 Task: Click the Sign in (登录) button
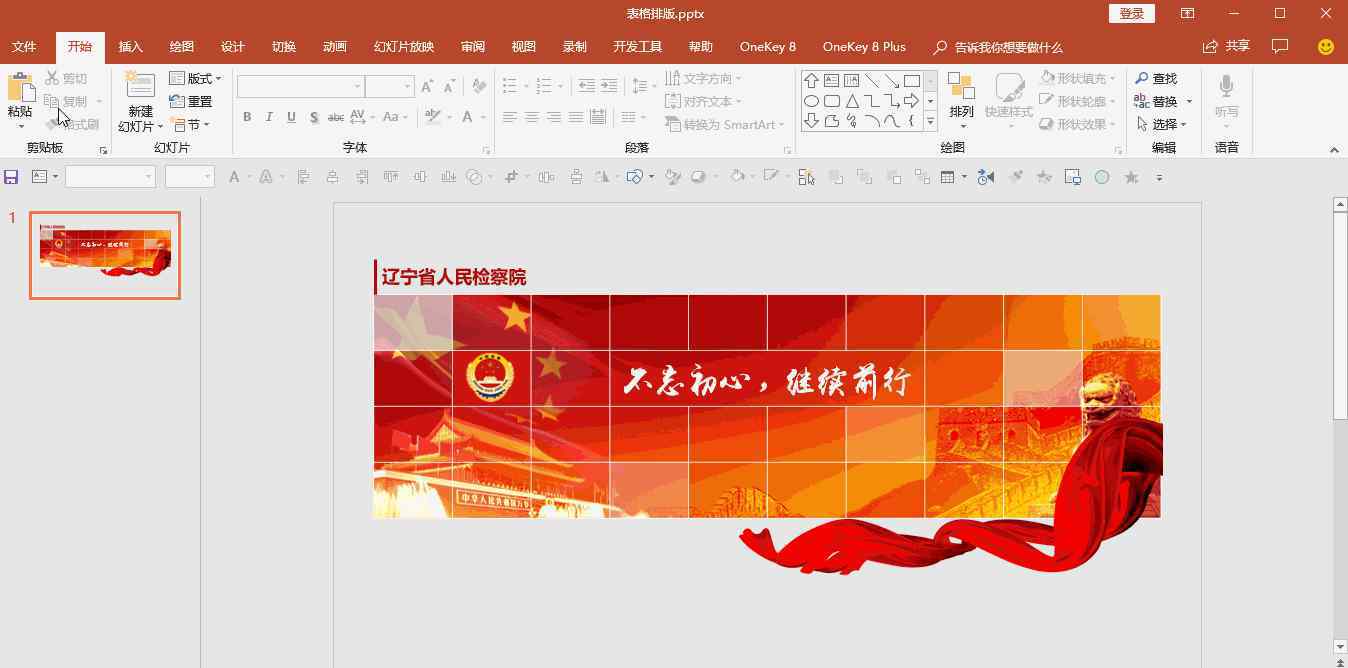tap(1131, 13)
